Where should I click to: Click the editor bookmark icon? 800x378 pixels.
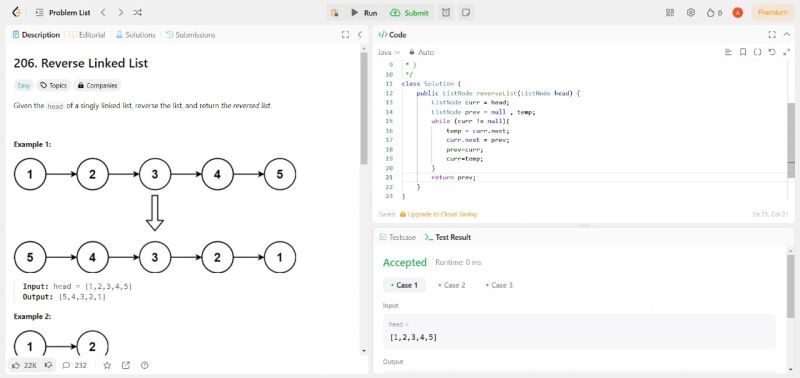click(743, 52)
